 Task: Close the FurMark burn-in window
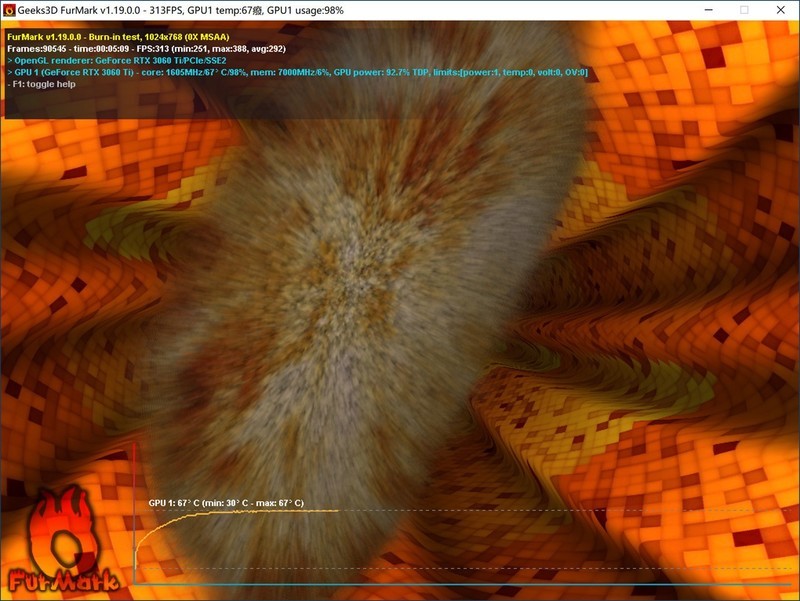[x=781, y=10]
